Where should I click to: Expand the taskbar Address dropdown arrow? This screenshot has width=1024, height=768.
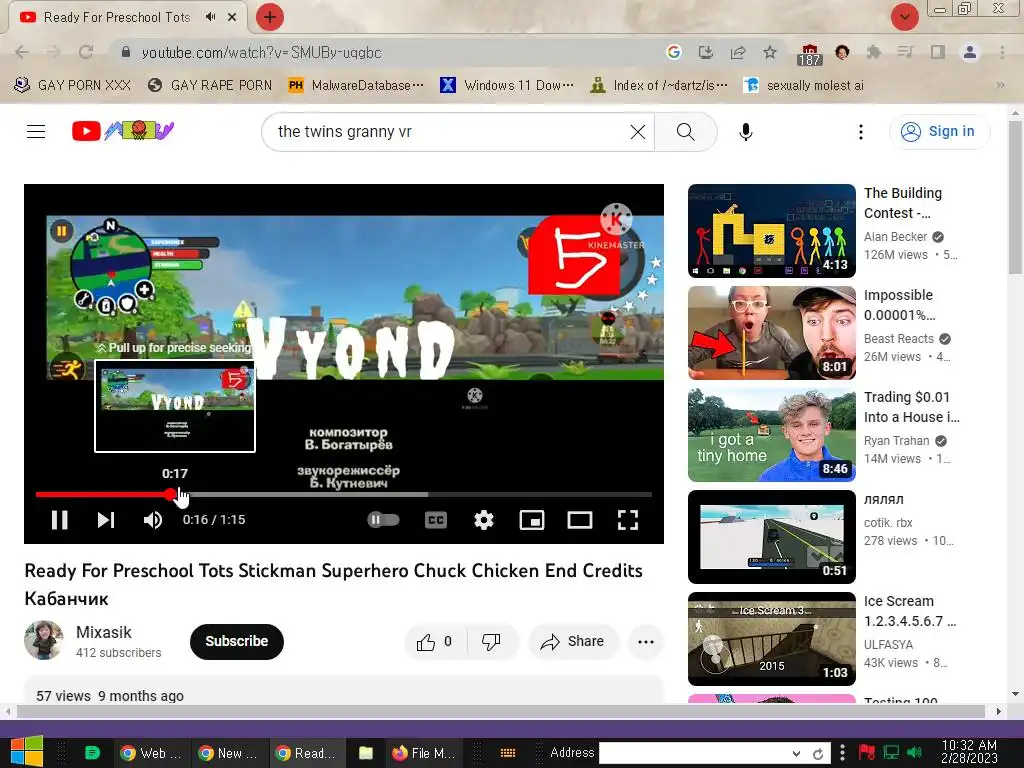[x=796, y=753]
